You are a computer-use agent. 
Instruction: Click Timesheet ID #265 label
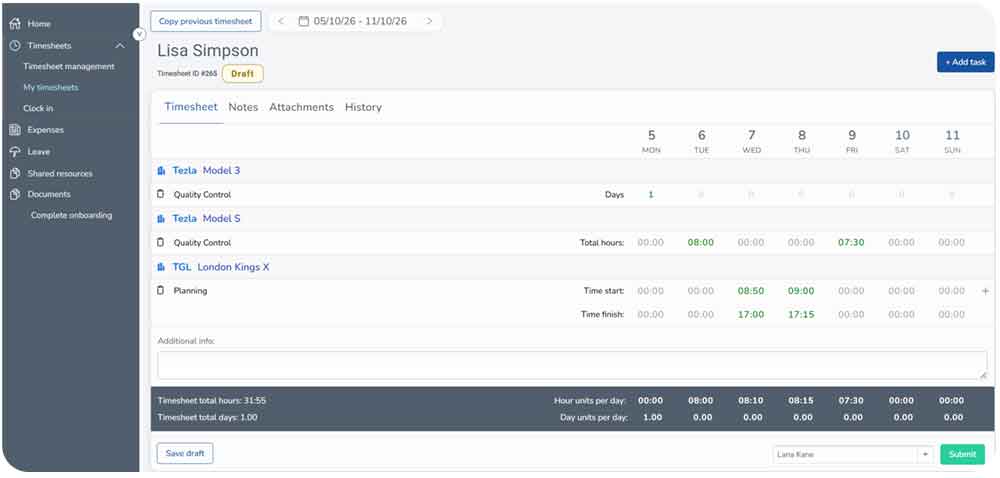click(x=187, y=74)
